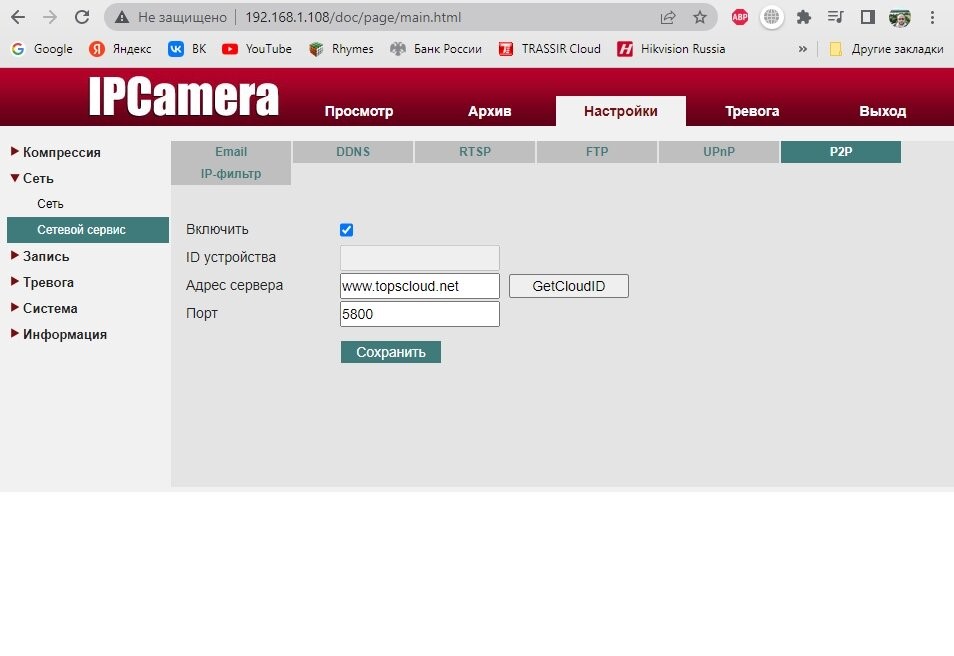Click the not-secure warning icon in address bar

point(122,18)
